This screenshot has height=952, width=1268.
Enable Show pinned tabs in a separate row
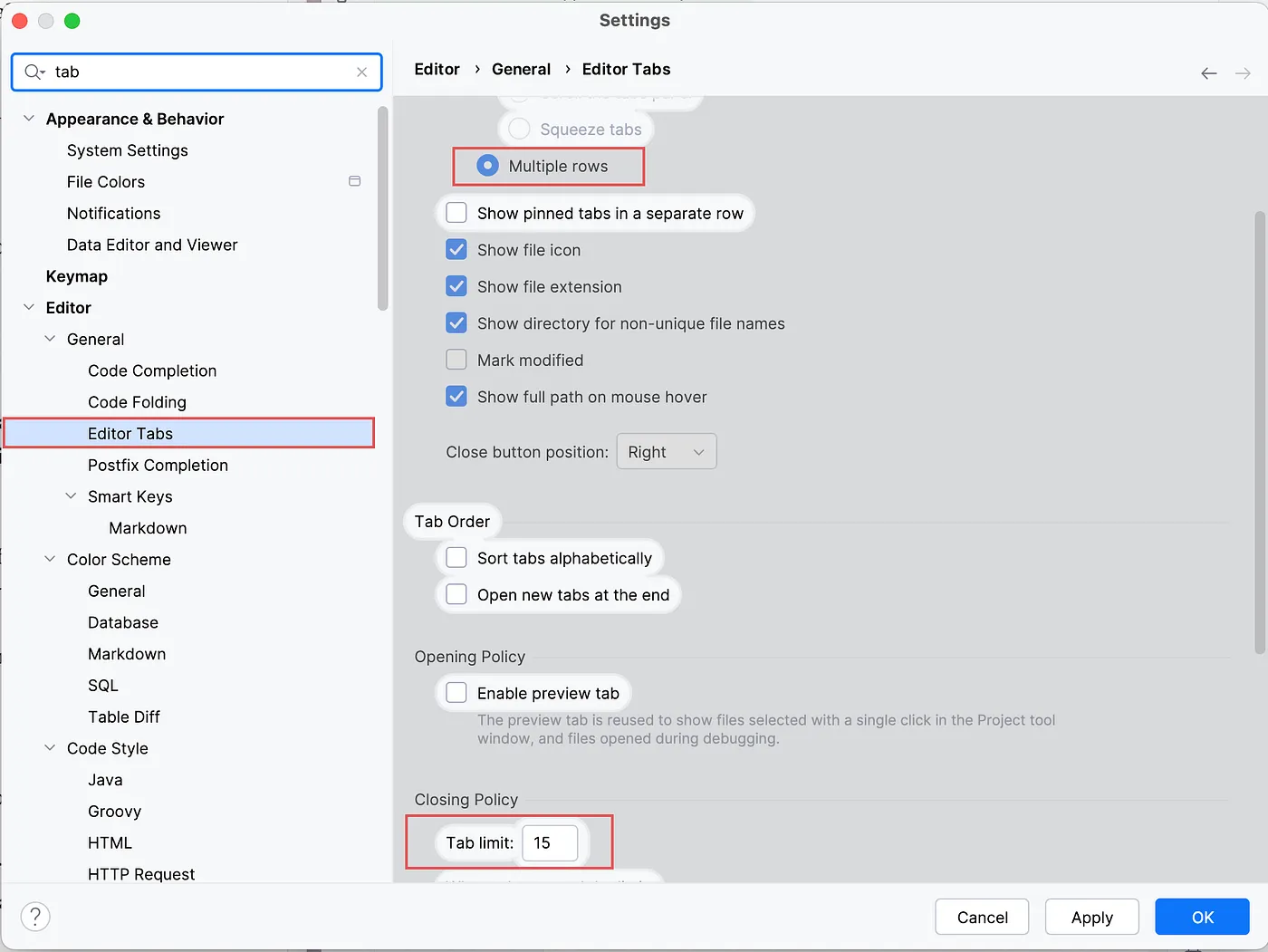(456, 213)
